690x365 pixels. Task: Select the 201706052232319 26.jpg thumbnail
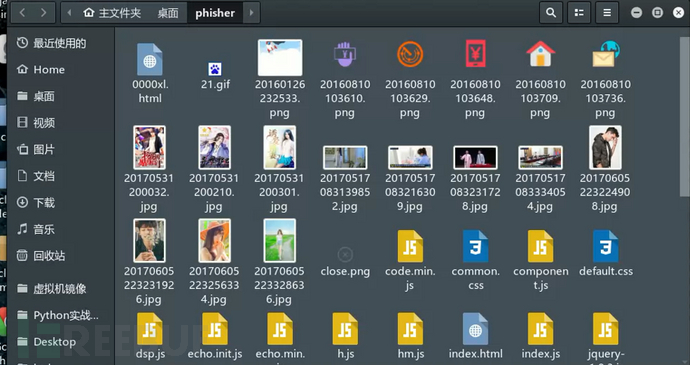[x=150, y=240]
